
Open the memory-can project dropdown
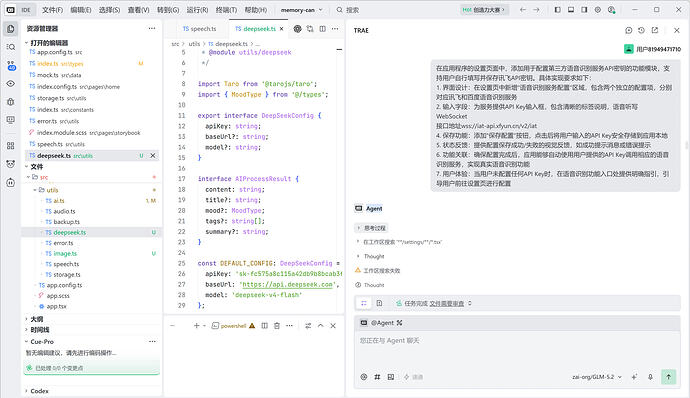(x=301, y=10)
